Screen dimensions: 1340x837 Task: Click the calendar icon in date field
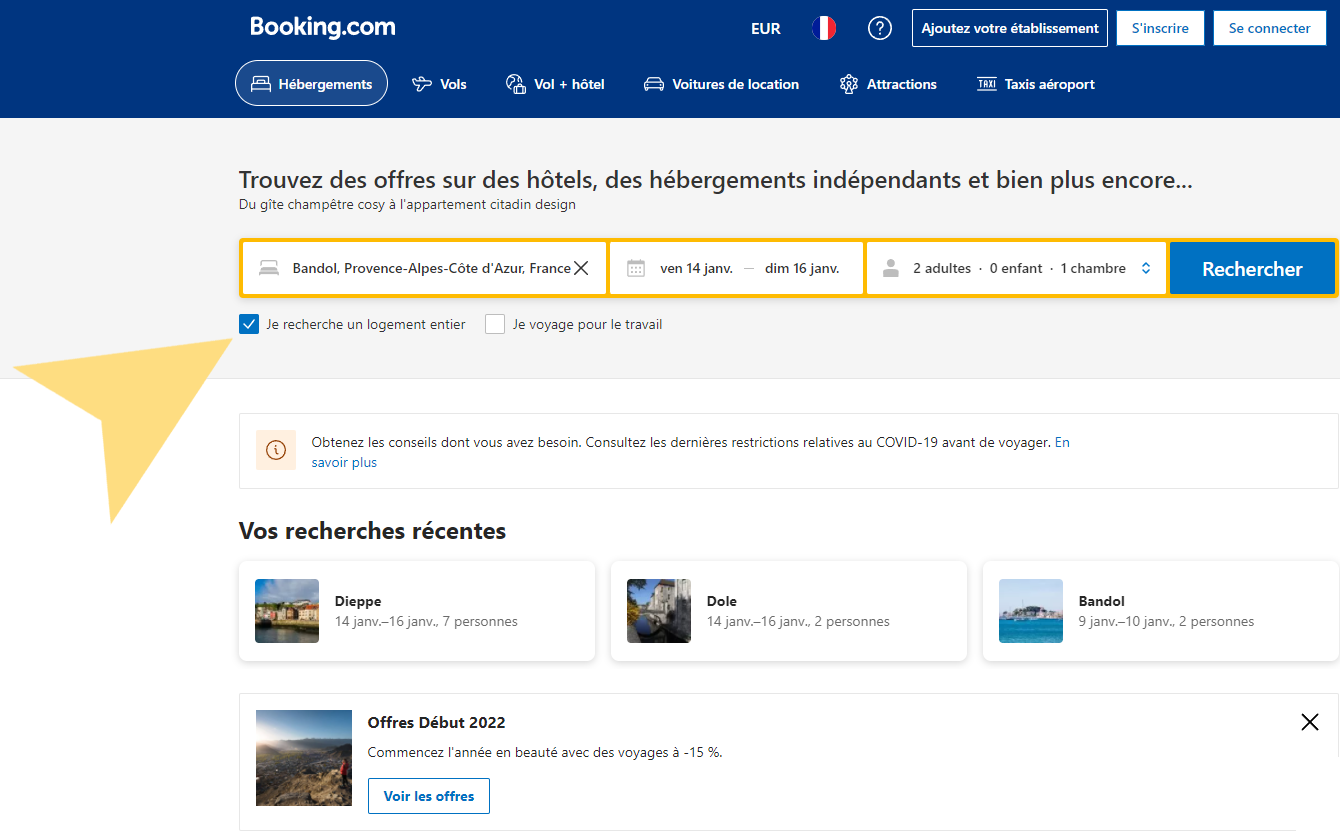tap(636, 268)
